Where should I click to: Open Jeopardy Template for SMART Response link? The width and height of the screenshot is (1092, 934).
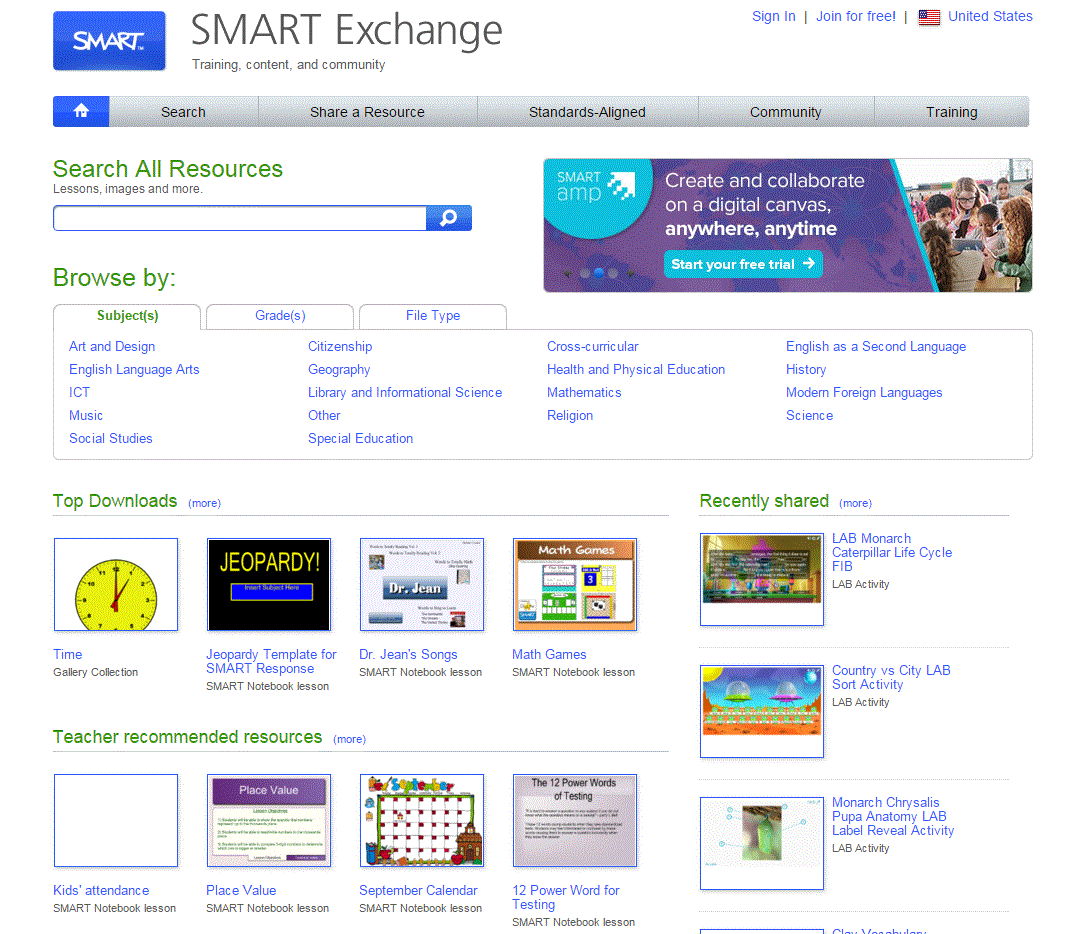271,662
